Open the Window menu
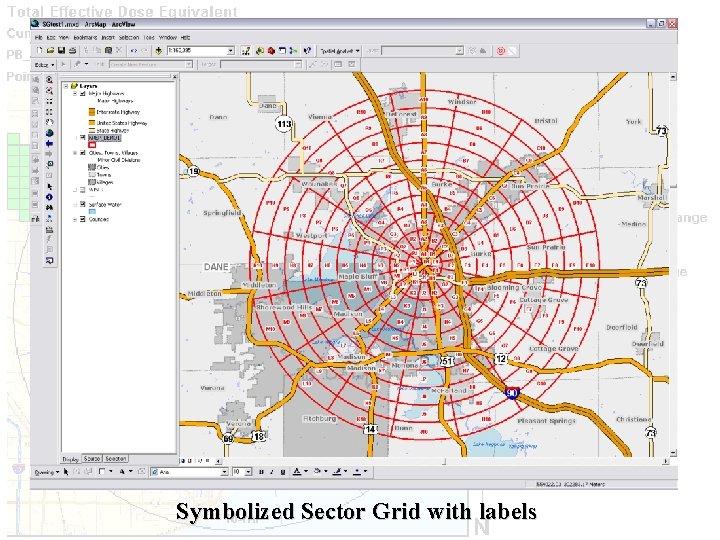The height and width of the screenshot is (540, 720). coord(168,38)
